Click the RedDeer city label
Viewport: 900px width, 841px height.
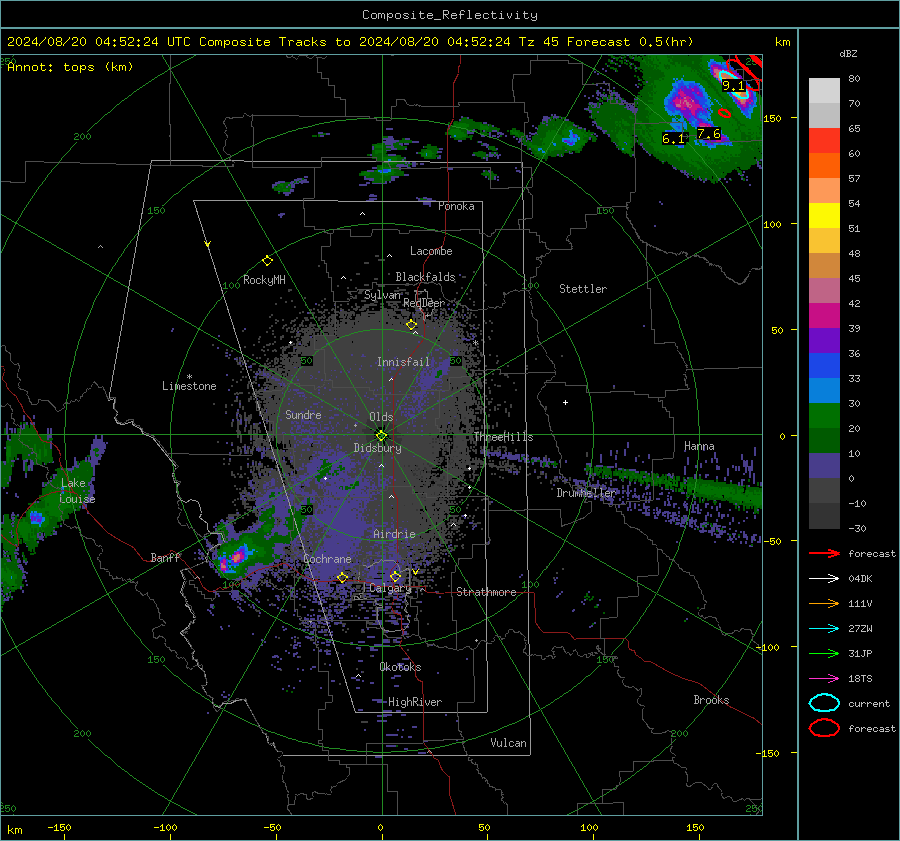pyautogui.click(x=424, y=303)
